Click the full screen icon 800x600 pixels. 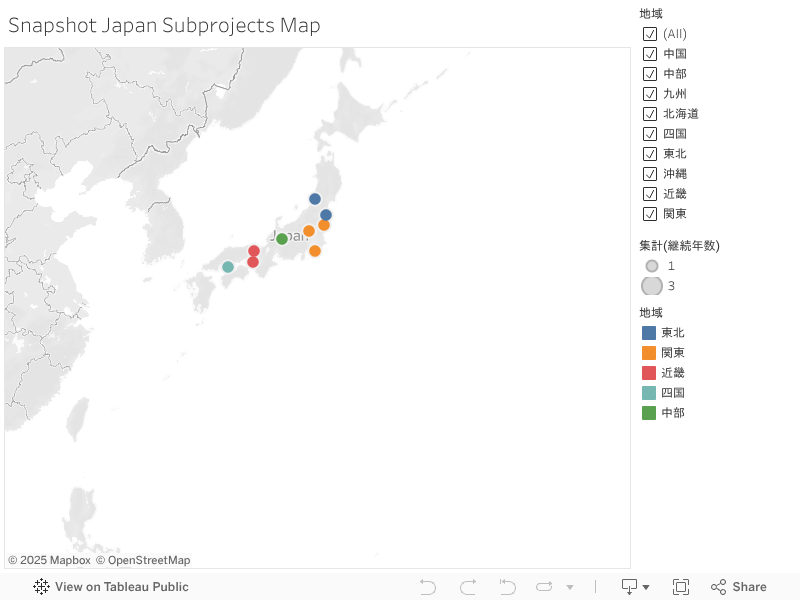coord(681,587)
